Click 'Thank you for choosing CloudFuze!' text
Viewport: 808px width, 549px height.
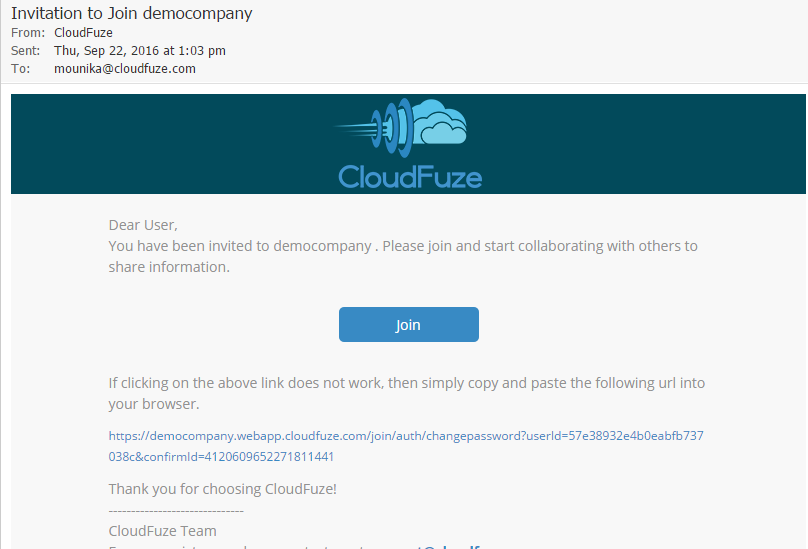click(x=222, y=489)
